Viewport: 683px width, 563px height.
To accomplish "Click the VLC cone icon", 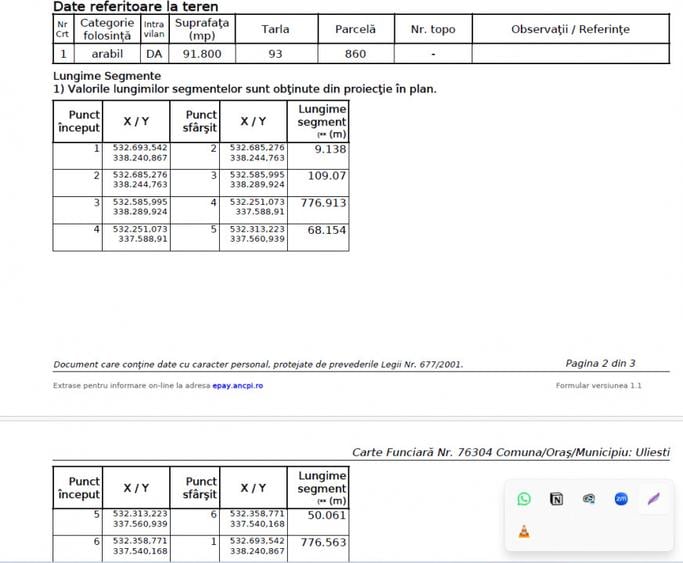I will (524, 531).
